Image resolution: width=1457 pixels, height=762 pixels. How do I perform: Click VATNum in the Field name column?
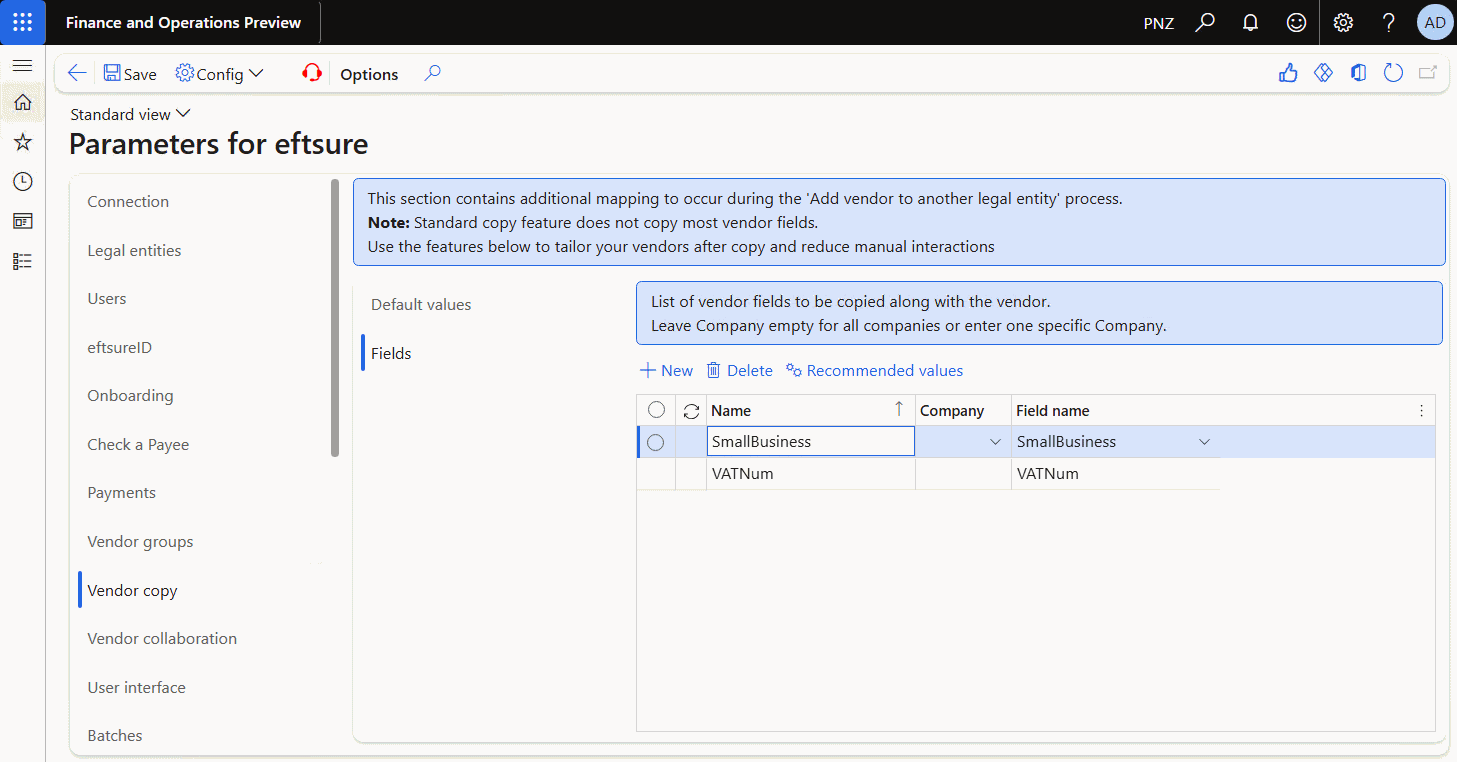tap(1047, 474)
